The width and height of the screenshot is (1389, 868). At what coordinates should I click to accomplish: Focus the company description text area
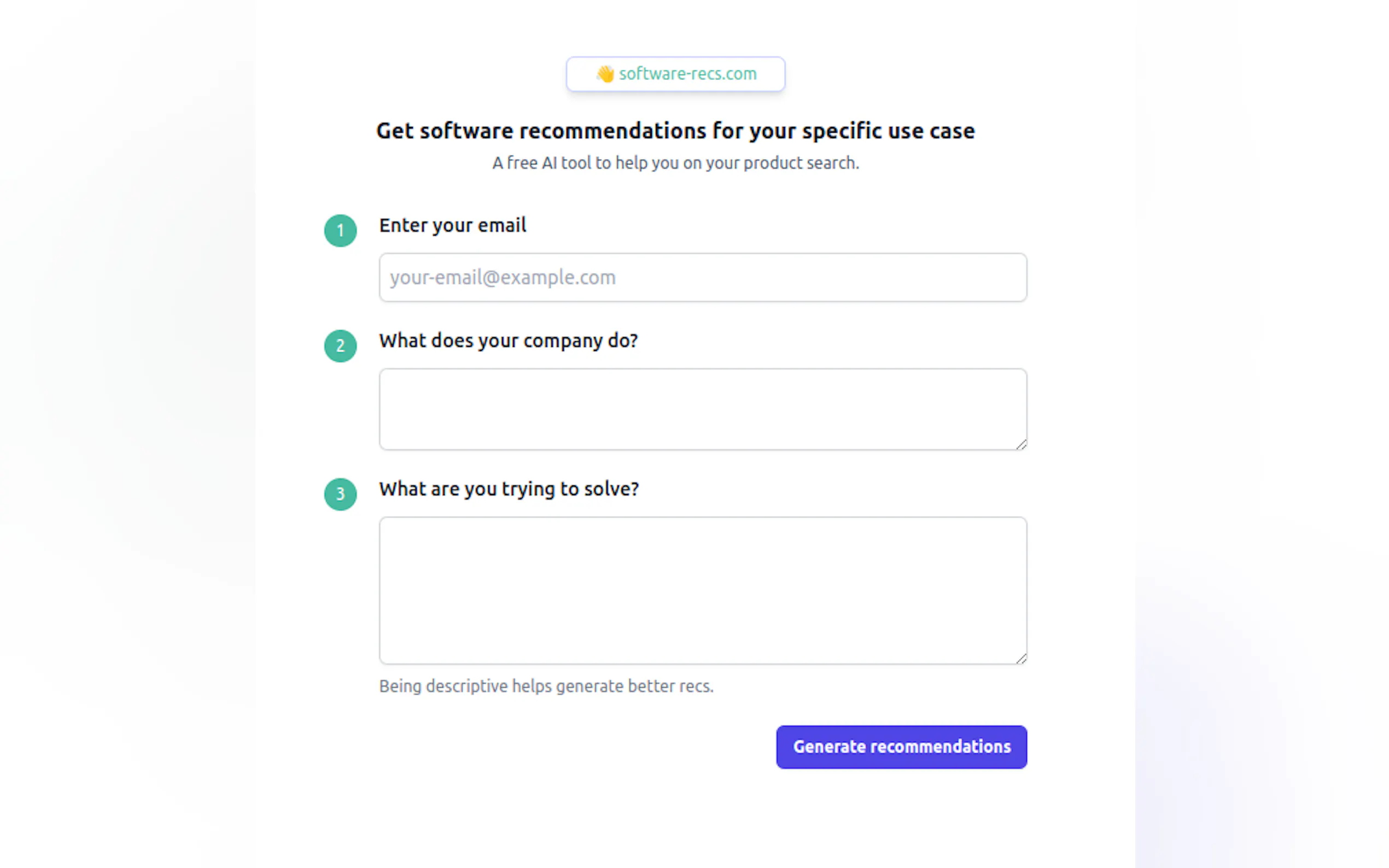click(x=702, y=409)
